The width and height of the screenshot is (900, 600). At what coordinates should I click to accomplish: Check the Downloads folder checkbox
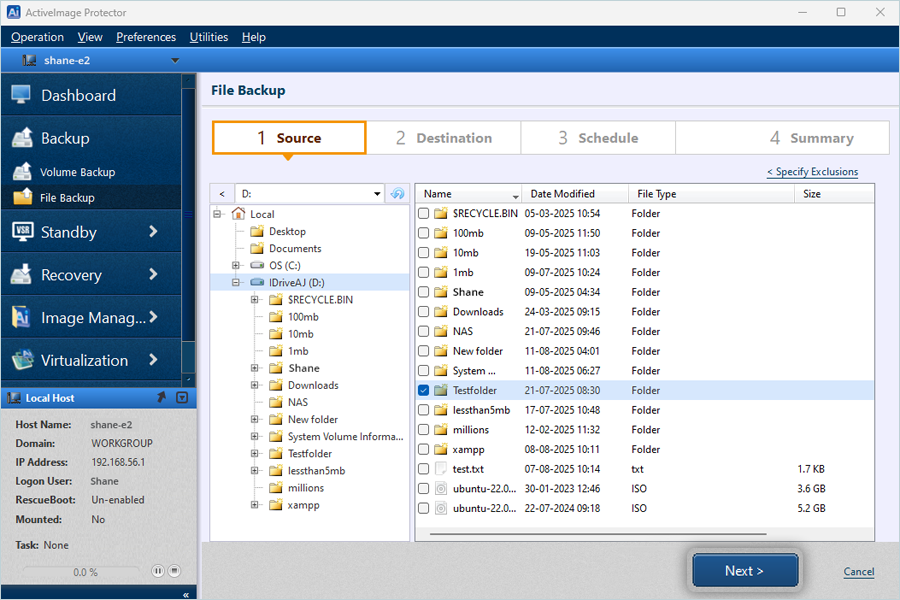[x=424, y=312]
